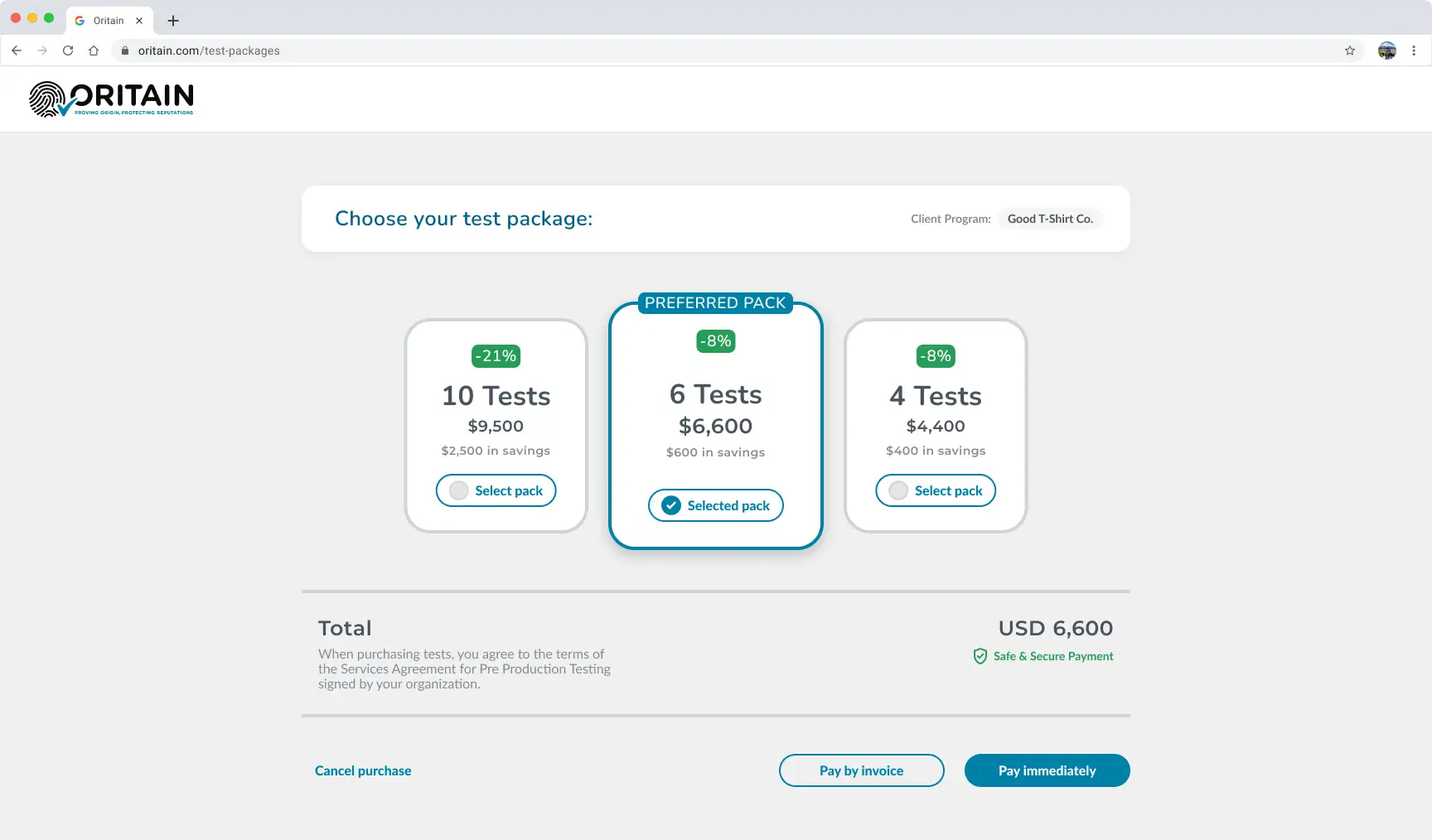
Task: Open the Chrome three-dot menu
Action: [1415, 51]
